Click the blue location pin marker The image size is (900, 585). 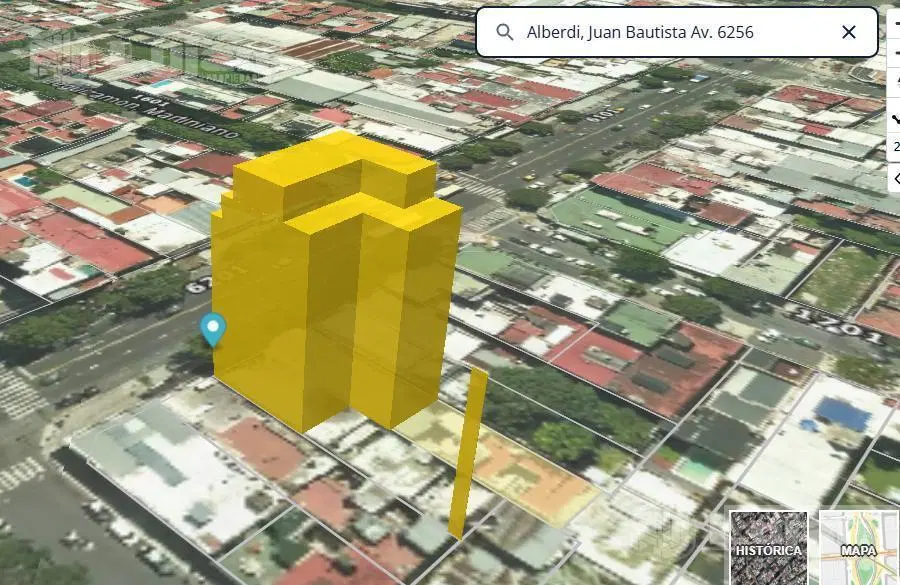[213, 330]
